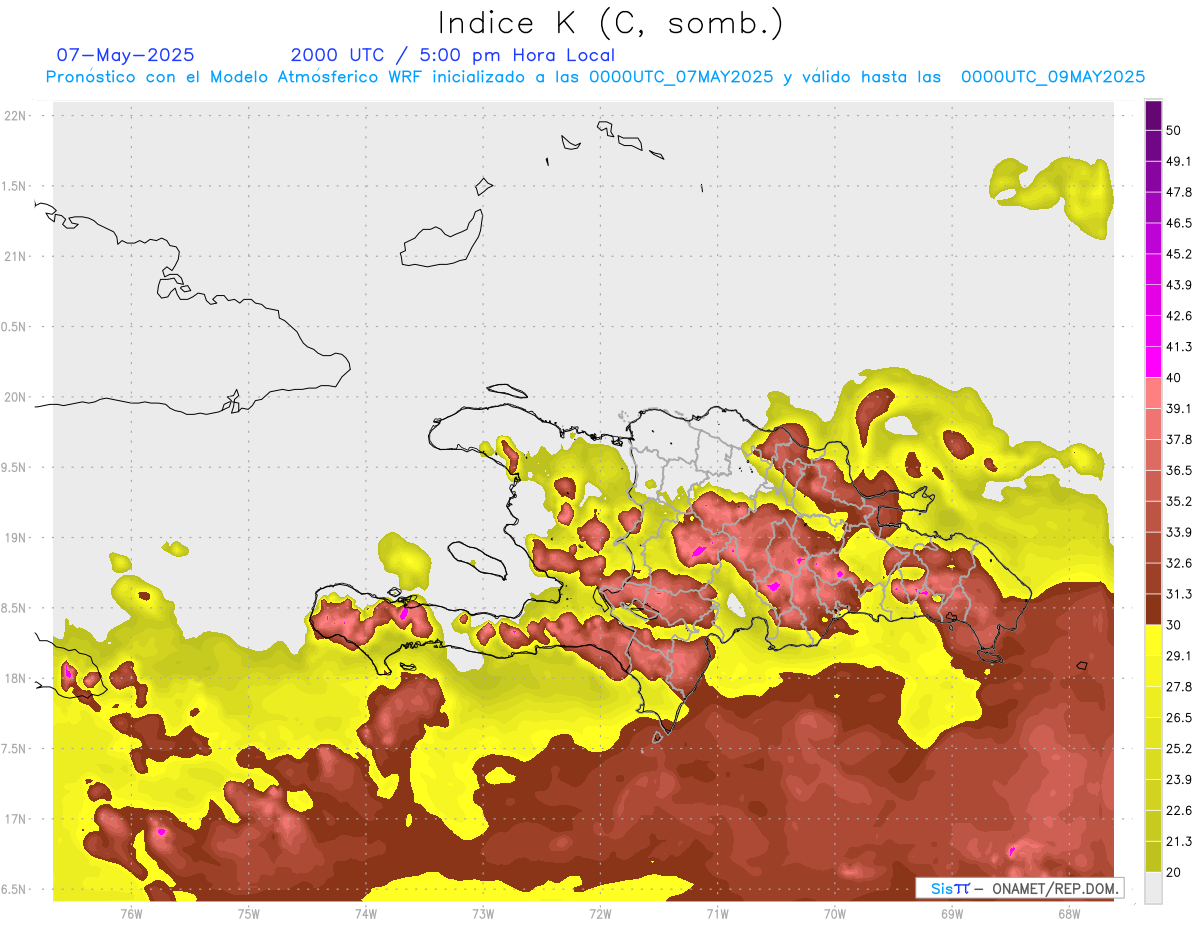
Task: Click the '50' colorbar value
Action: (1174, 130)
